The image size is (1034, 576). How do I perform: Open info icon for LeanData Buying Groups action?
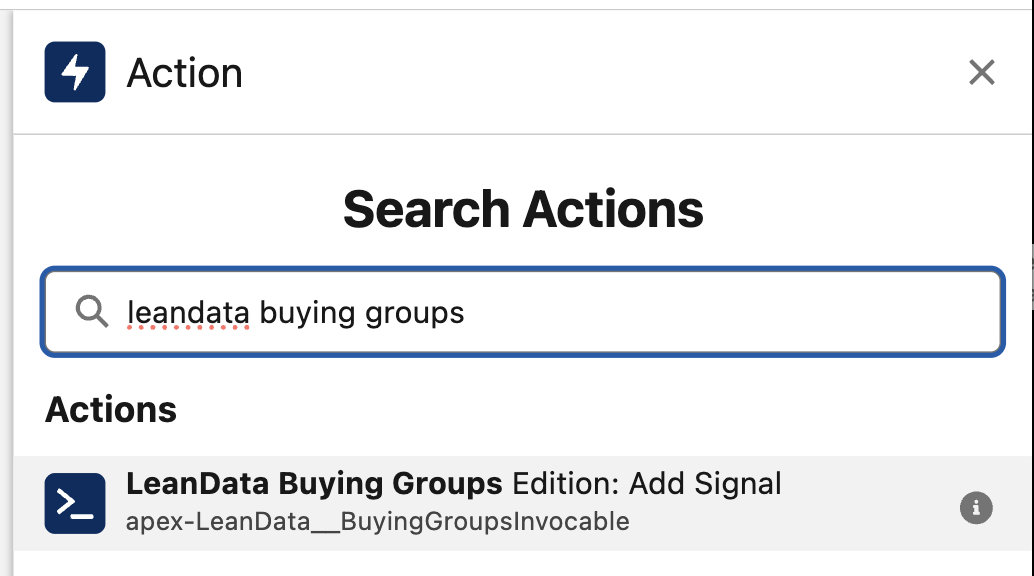pyautogui.click(x=976, y=508)
